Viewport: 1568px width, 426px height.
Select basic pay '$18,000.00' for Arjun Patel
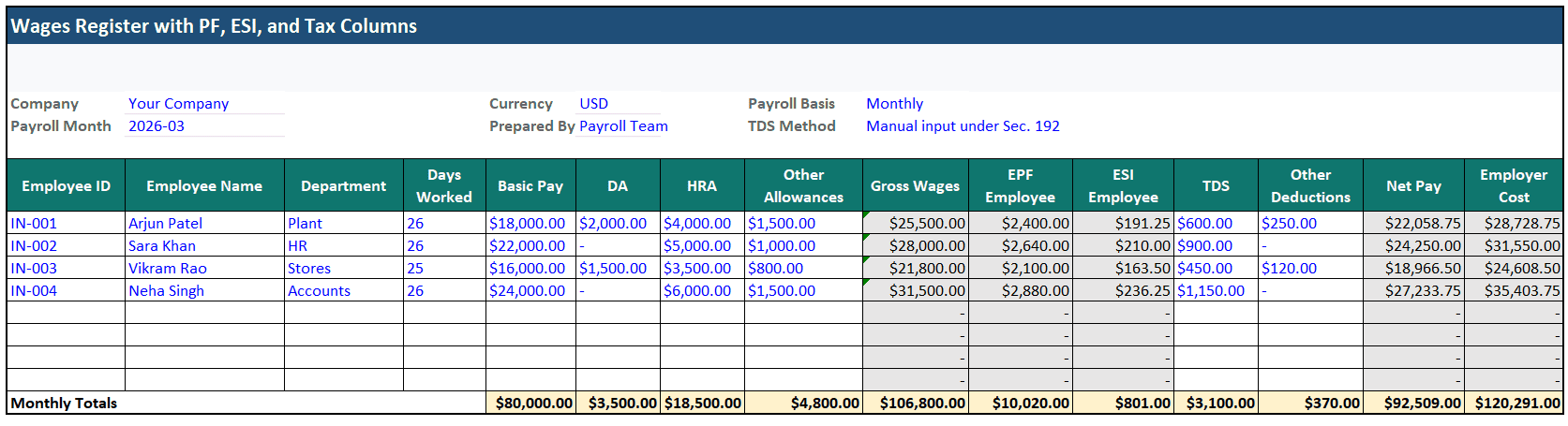530,223
